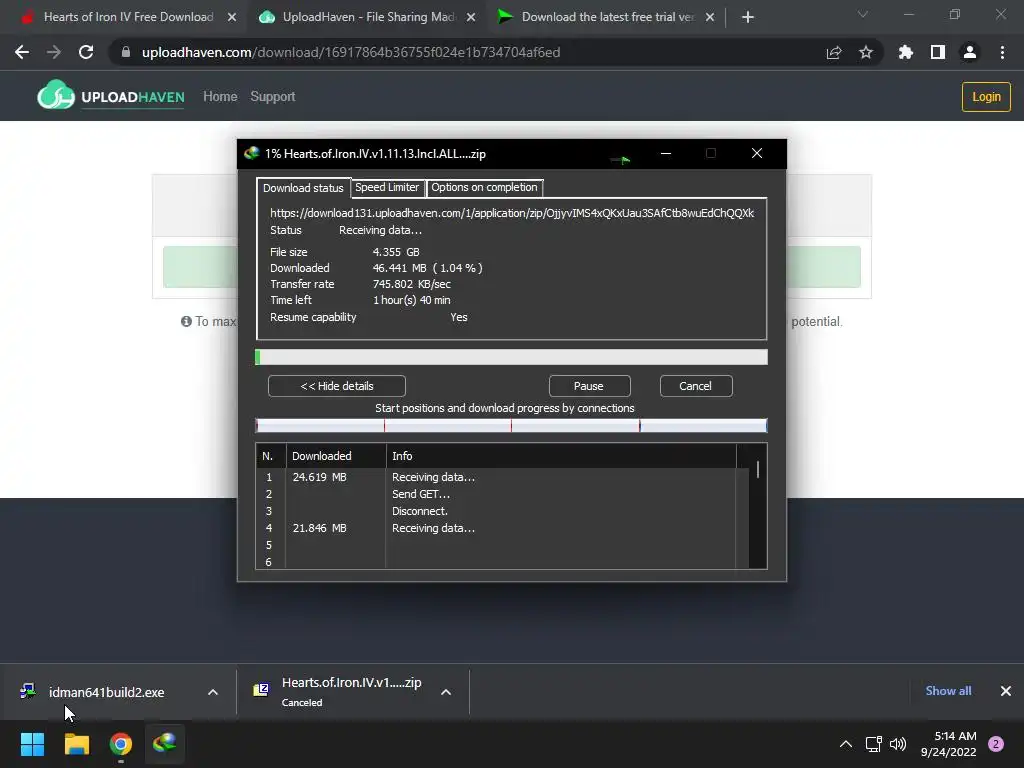
Task: Click the address bar URL
Action: tap(351, 52)
